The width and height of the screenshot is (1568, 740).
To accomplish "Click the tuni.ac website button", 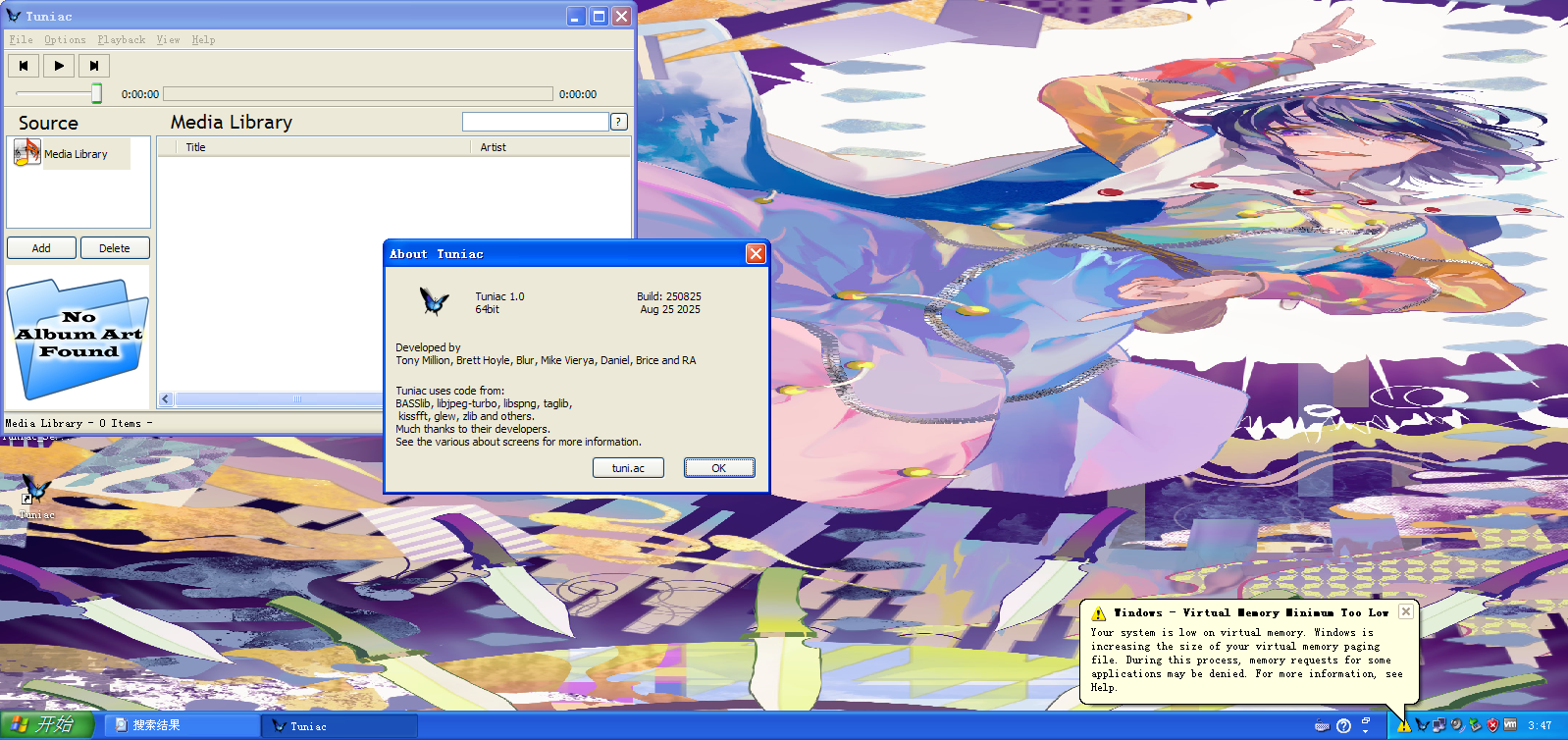I will (628, 468).
